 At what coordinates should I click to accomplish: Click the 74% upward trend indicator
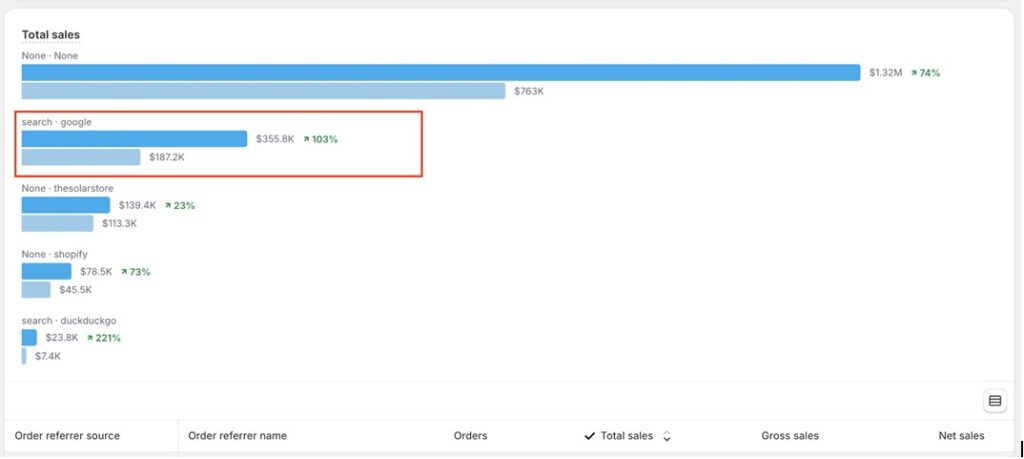click(925, 73)
